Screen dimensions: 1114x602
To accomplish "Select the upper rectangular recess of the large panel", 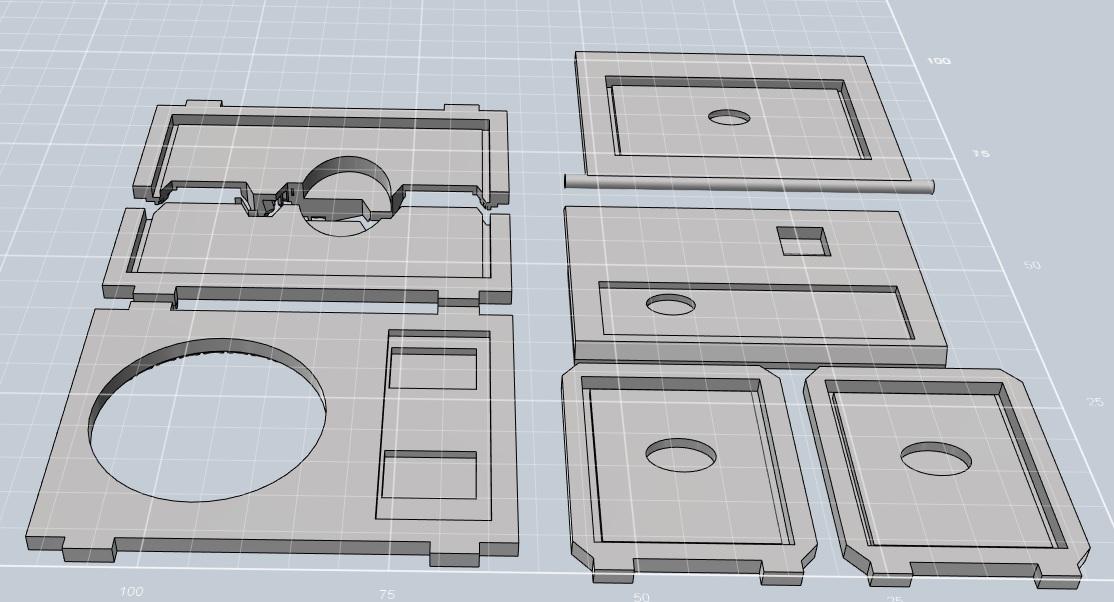I will 433,368.
